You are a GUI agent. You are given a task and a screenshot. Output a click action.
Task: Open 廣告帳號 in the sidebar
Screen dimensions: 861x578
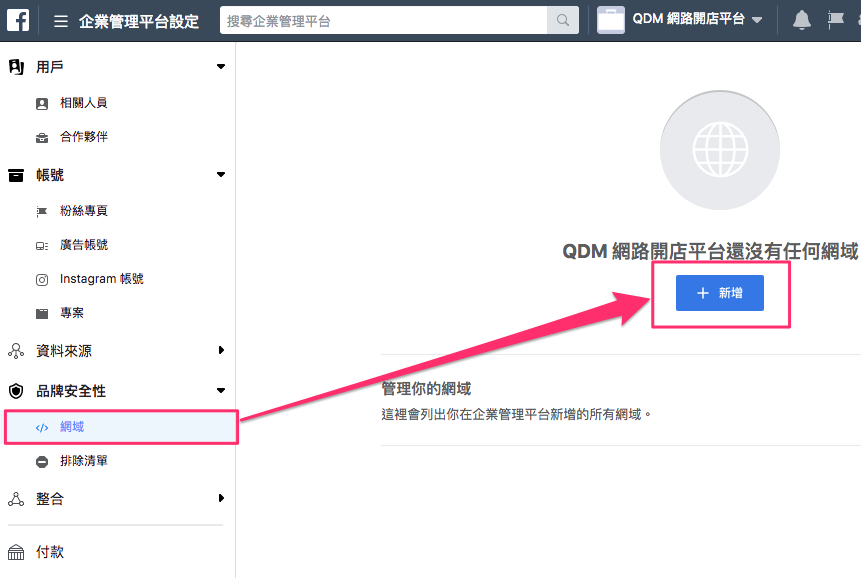(83, 245)
